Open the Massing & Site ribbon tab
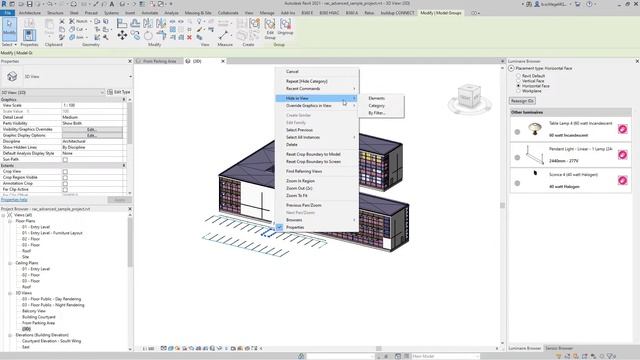Image resolution: width=640 pixels, height=360 pixels. tap(198, 13)
